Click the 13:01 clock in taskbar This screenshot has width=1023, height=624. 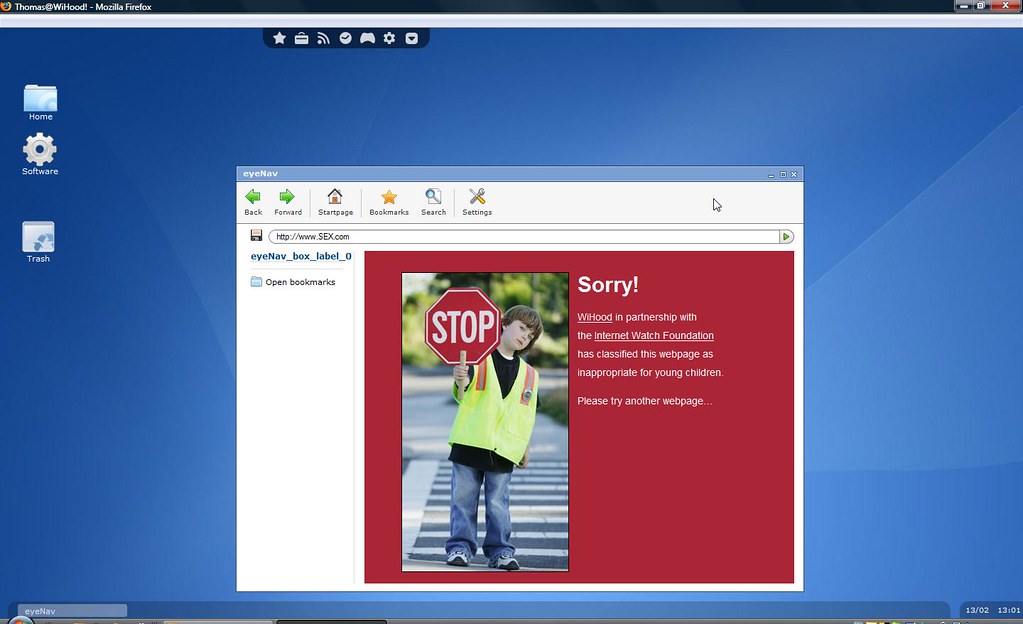click(x=1008, y=610)
